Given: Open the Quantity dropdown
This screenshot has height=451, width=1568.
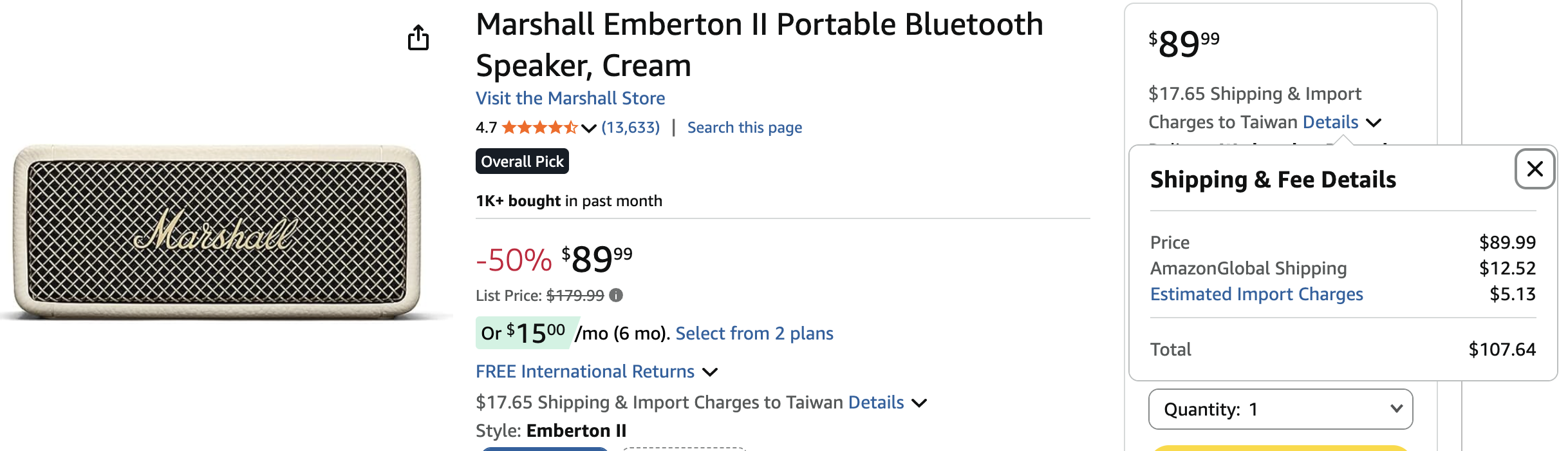Looking at the screenshot, I should coord(1280,409).
